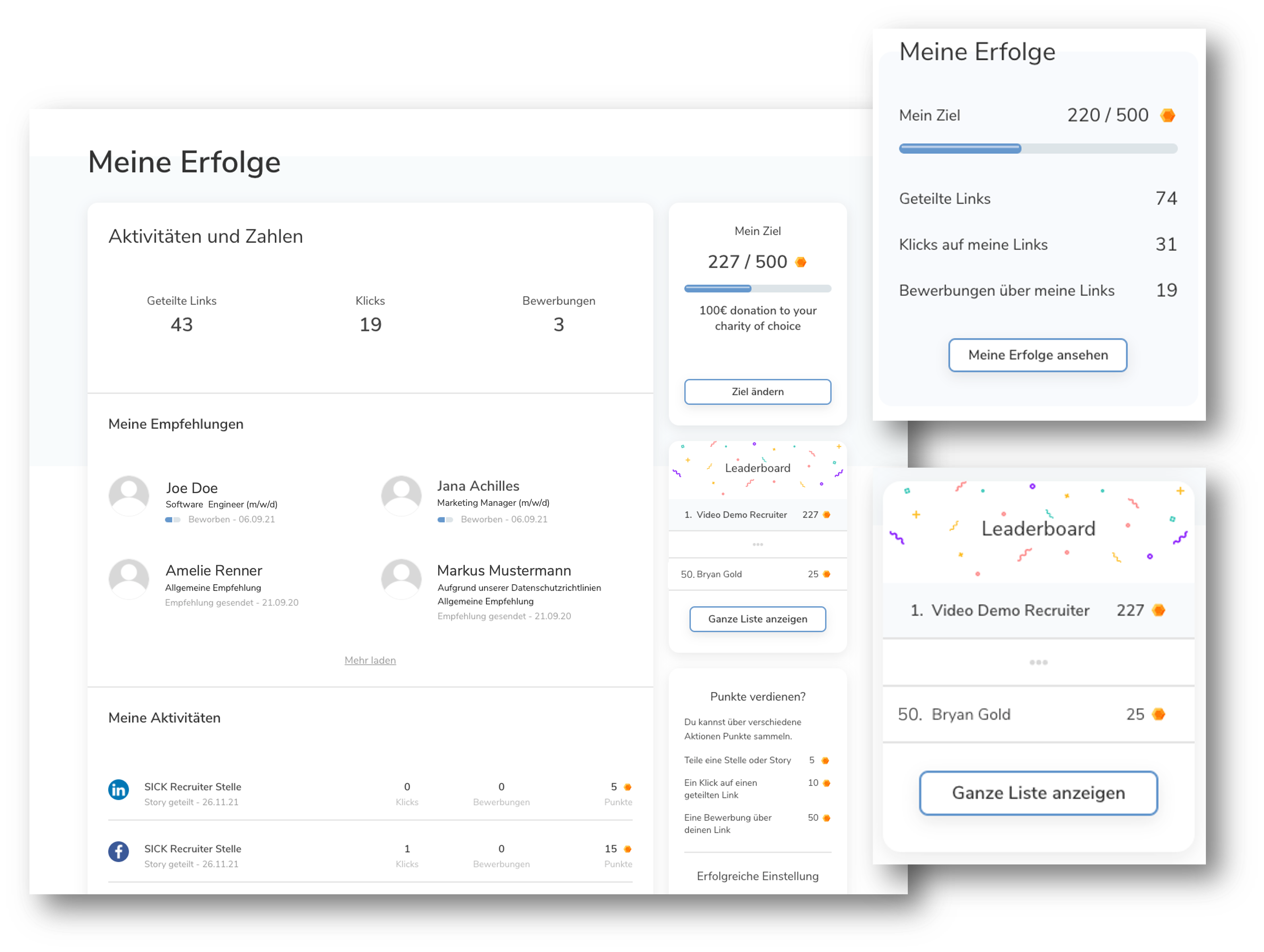Expand hidden ranks via small leaderboard ellipsis
The height and width of the screenshot is (952, 1264).
click(758, 544)
